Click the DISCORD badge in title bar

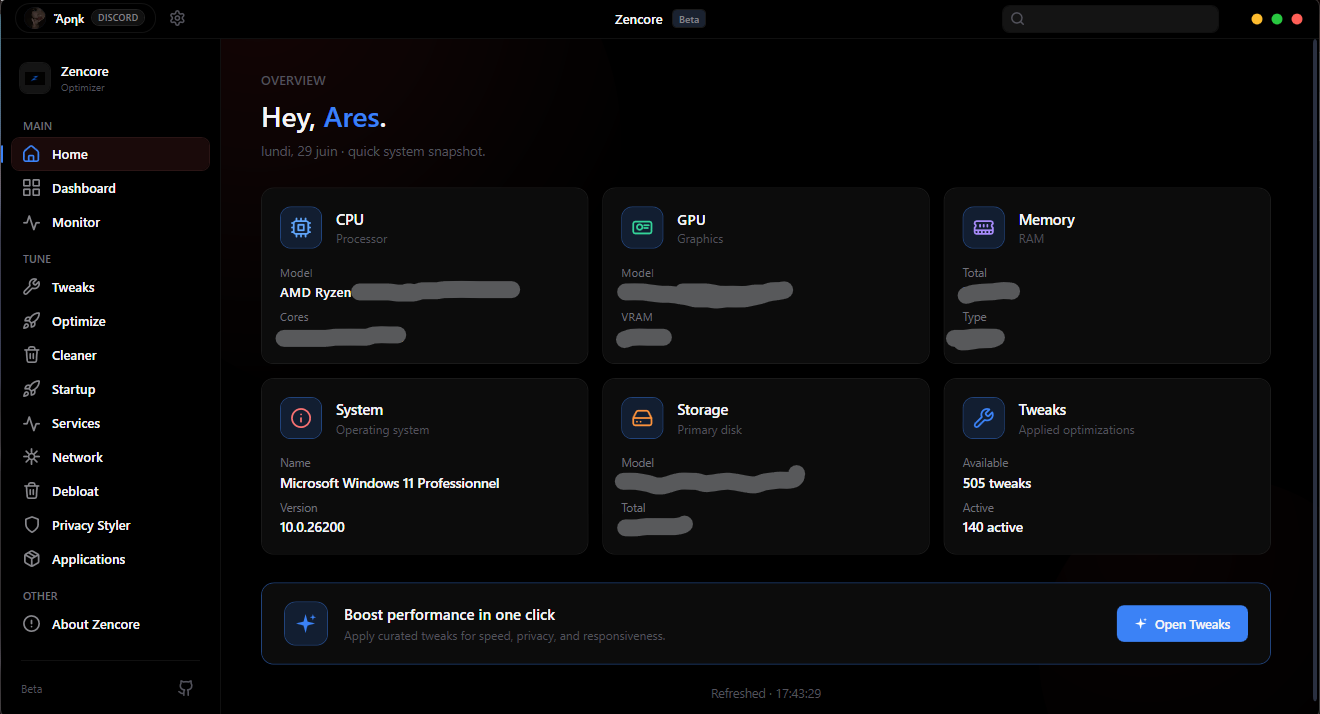[x=118, y=18]
